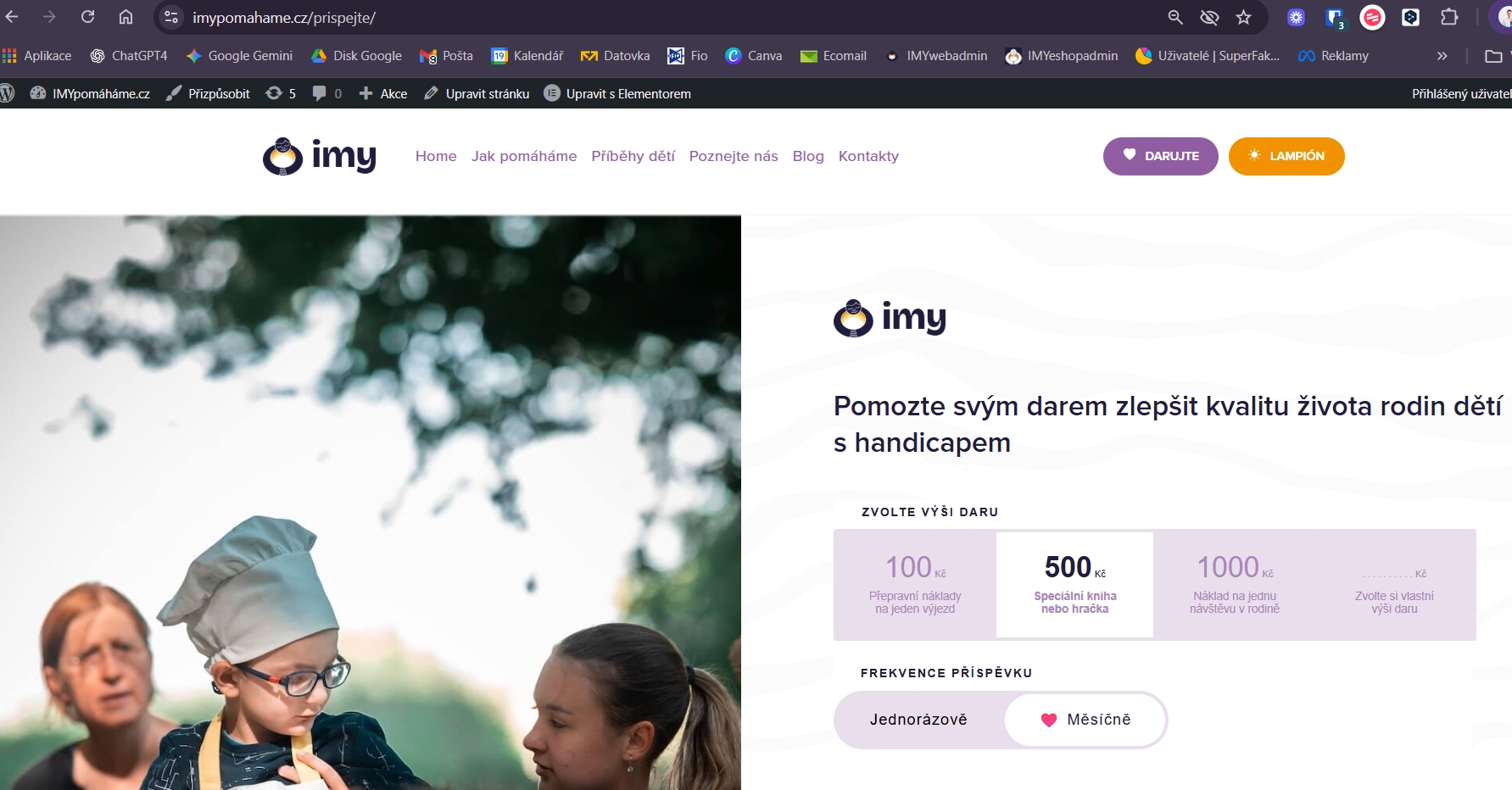Open the Kontakty navigation link
This screenshot has width=1512, height=790.
click(x=868, y=156)
